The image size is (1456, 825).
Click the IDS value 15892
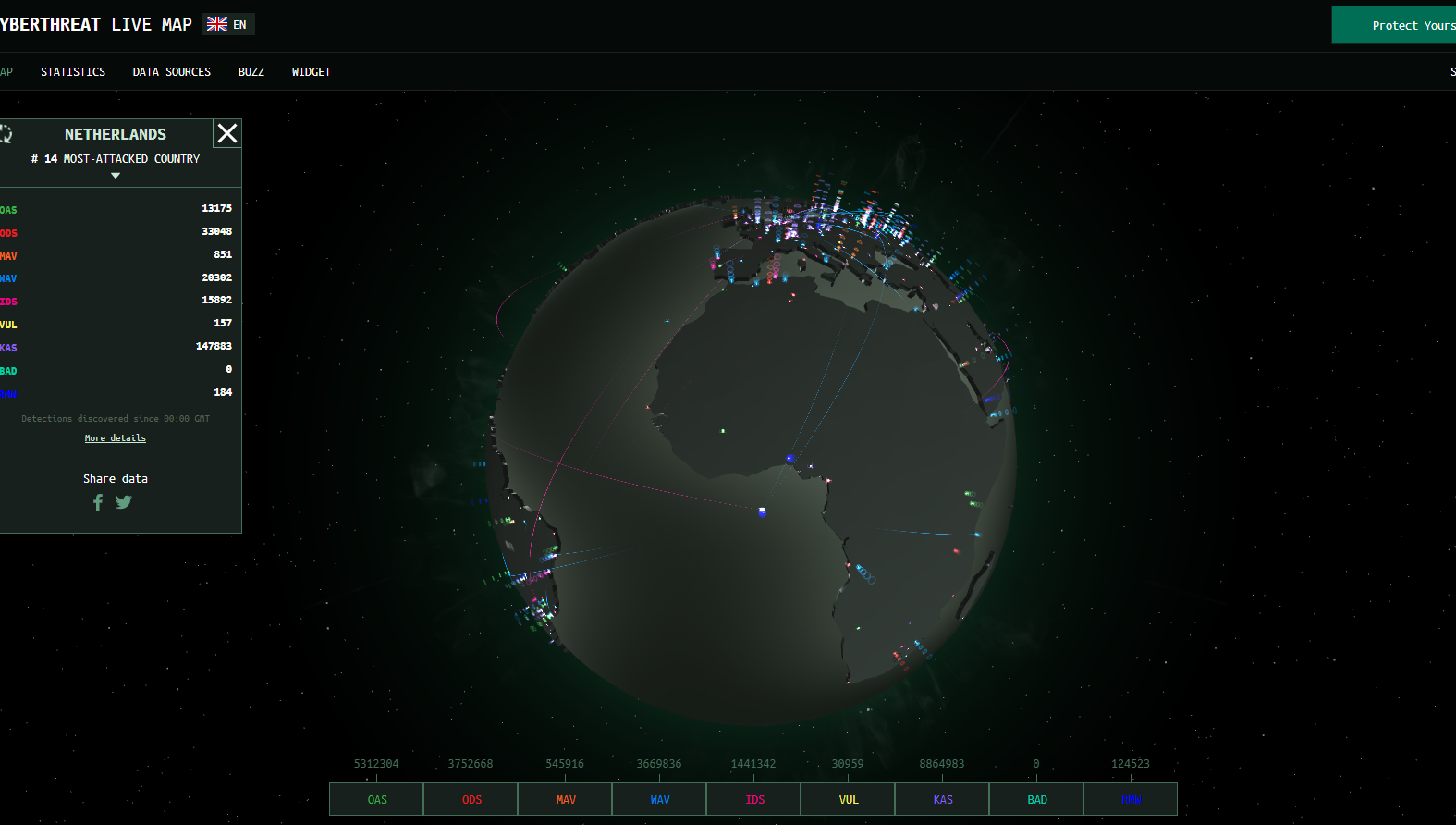point(216,300)
